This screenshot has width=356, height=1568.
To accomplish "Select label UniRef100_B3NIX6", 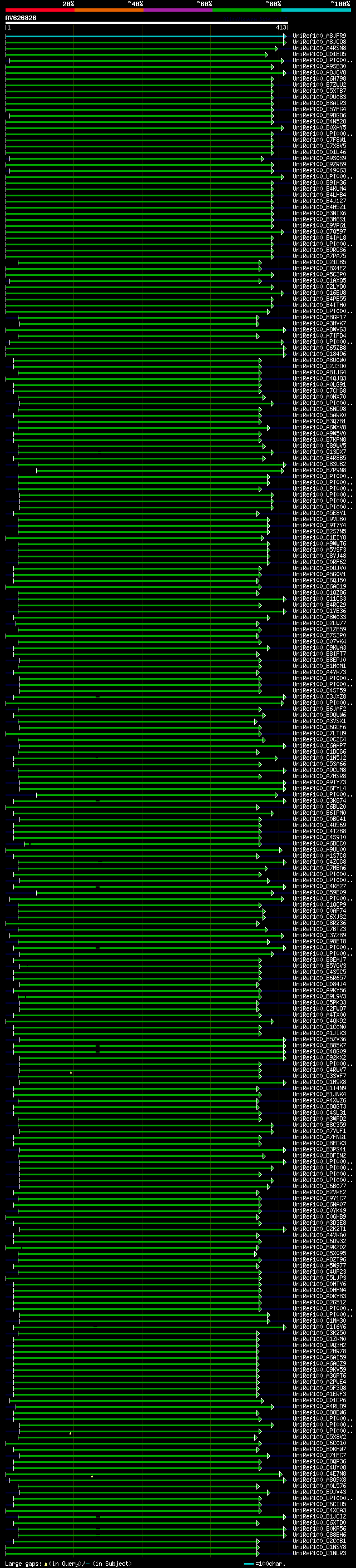I will 319,213.
